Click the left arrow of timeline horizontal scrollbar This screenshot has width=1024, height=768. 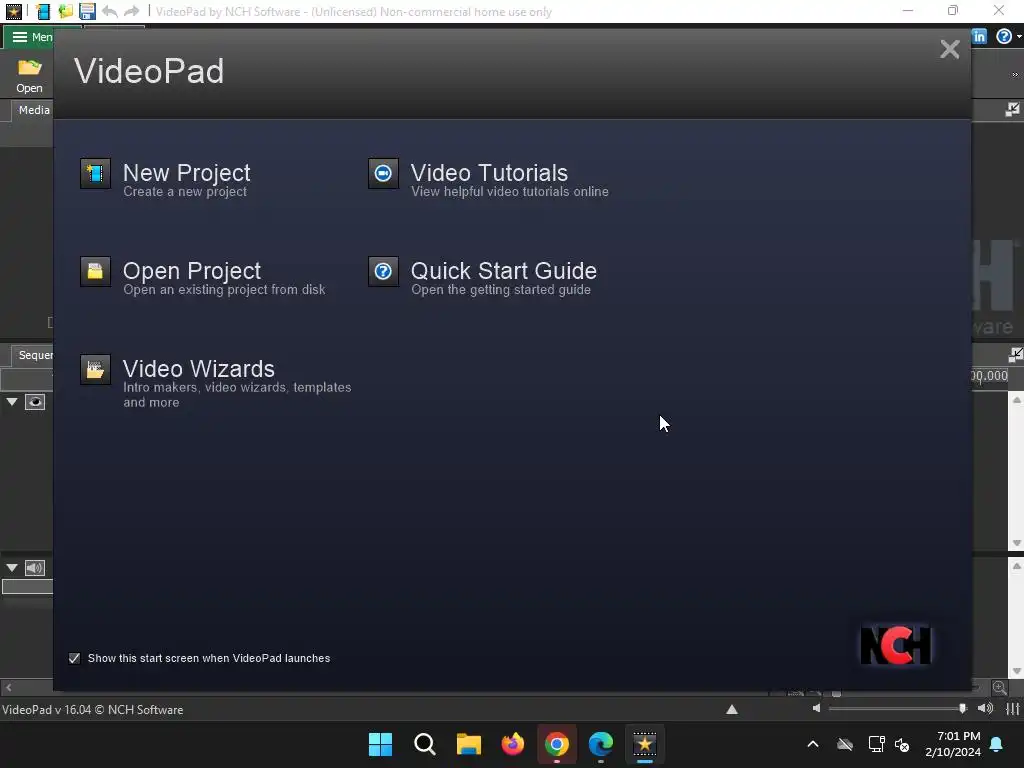[8, 687]
